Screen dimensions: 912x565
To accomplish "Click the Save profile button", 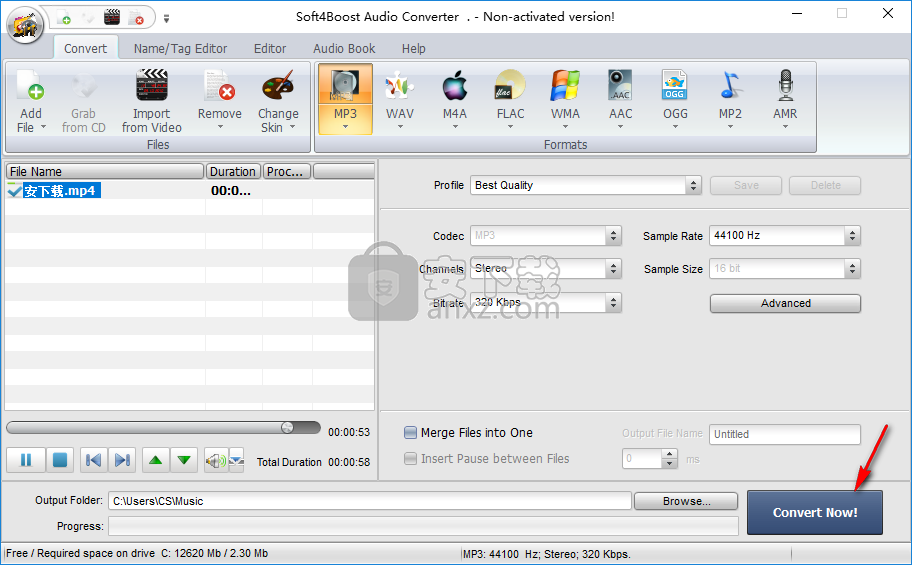I will [x=746, y=186].
